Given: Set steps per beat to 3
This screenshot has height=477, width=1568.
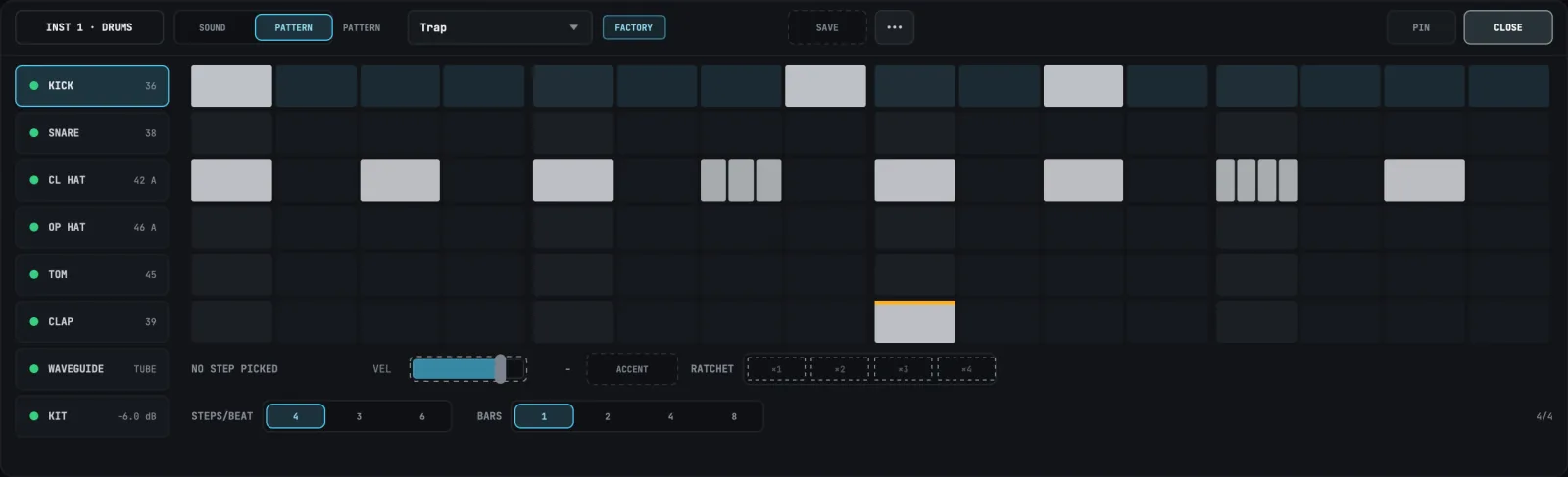Looking at the screenshot, I should [359, 416].
